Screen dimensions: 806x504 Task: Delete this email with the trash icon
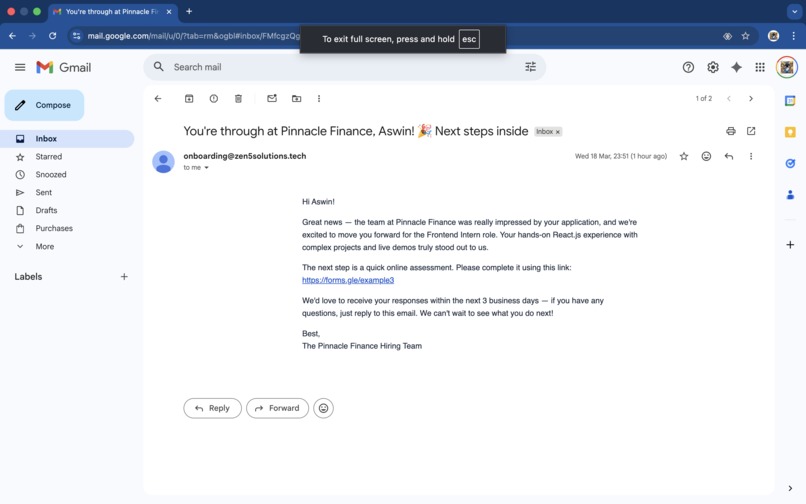click(x=239, y=98)
